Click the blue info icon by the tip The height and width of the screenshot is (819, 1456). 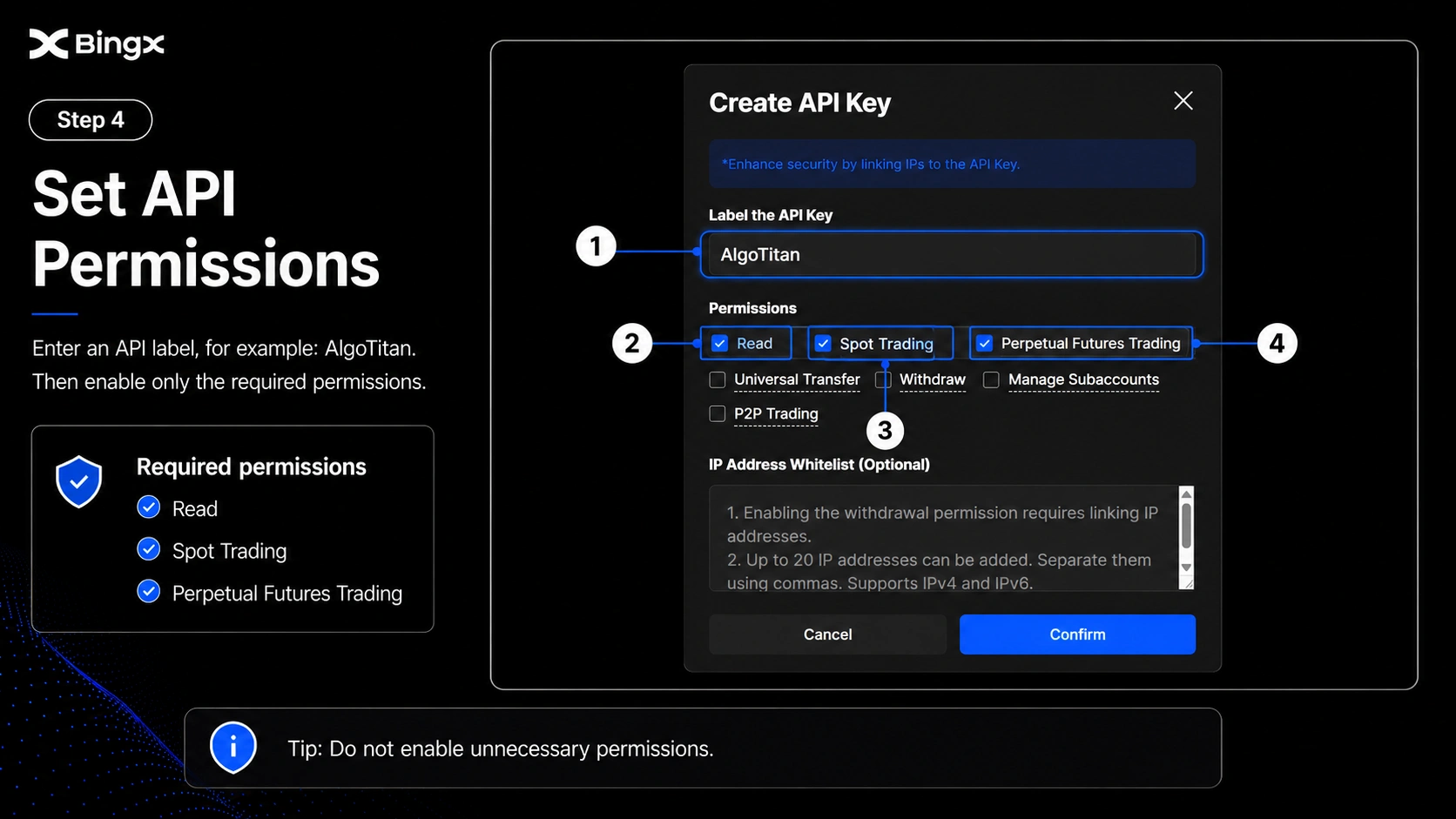click(x=233, y=747)
